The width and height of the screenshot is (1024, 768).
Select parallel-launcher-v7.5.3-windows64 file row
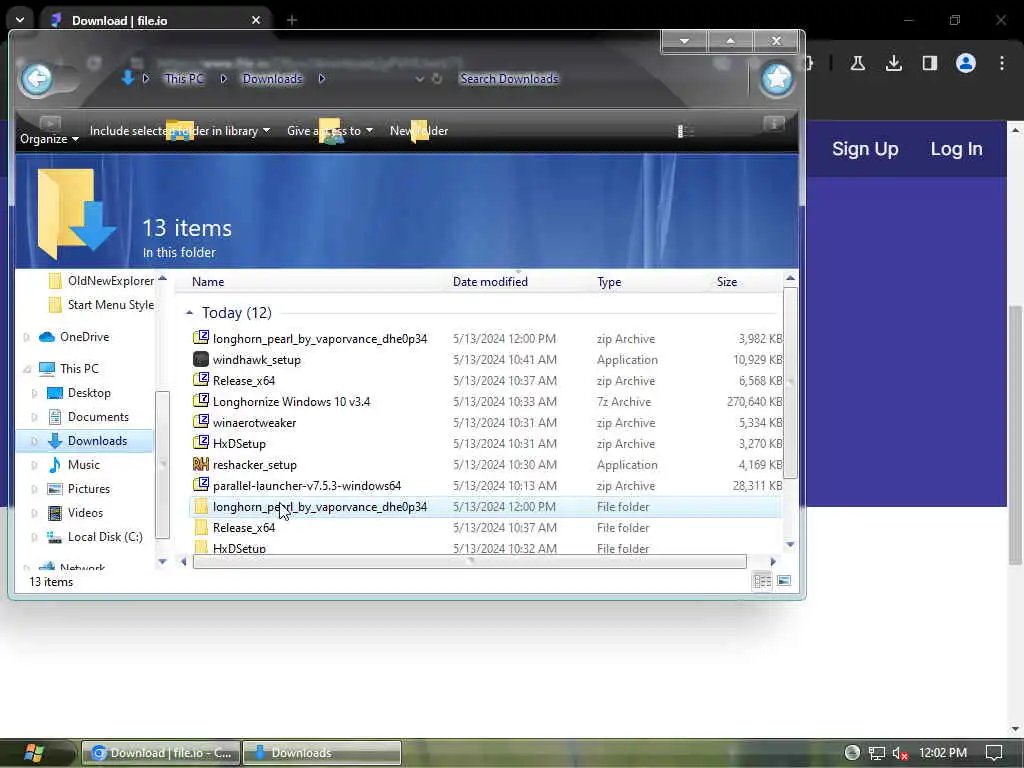click(x=485, y=485)
